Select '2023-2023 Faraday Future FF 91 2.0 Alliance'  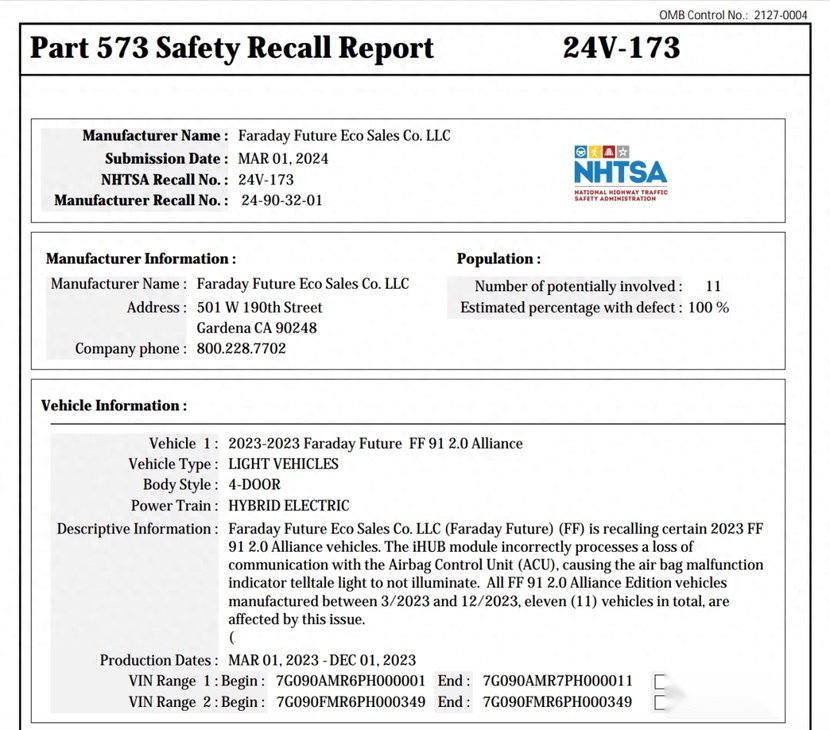375,443
